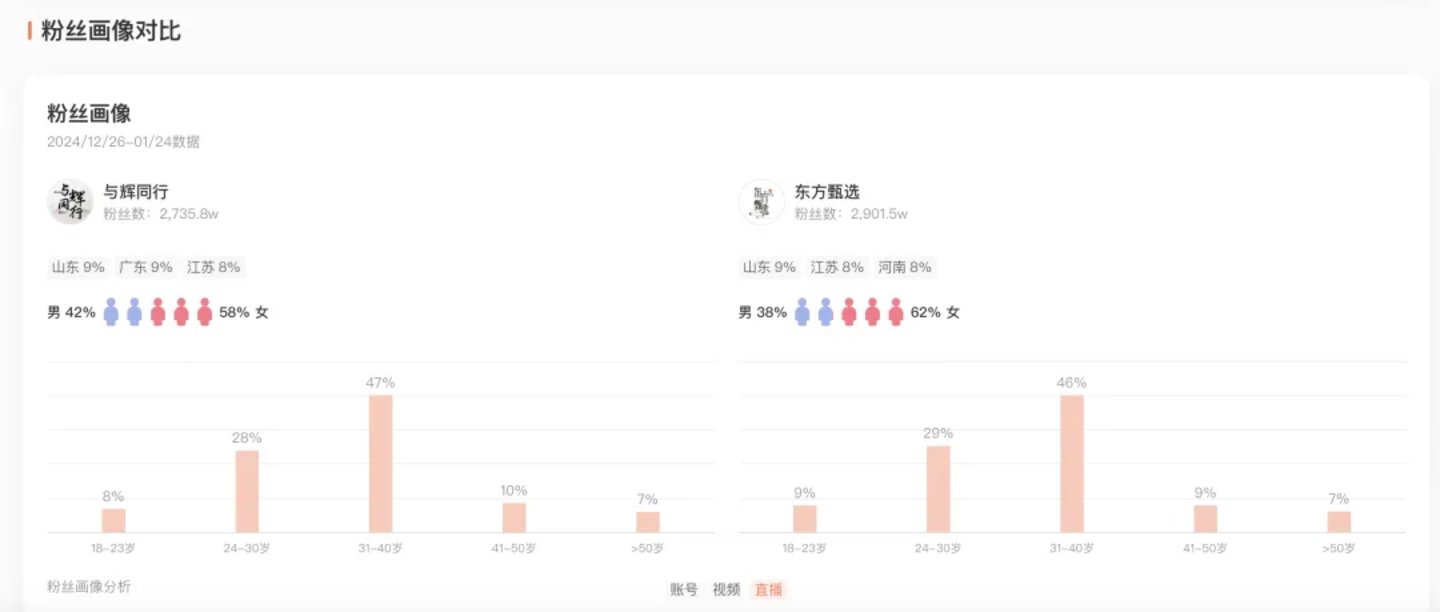Screen dimensions: 1440x612
Task: Open the 东方甄选 account name link
Action: point(827,191)
